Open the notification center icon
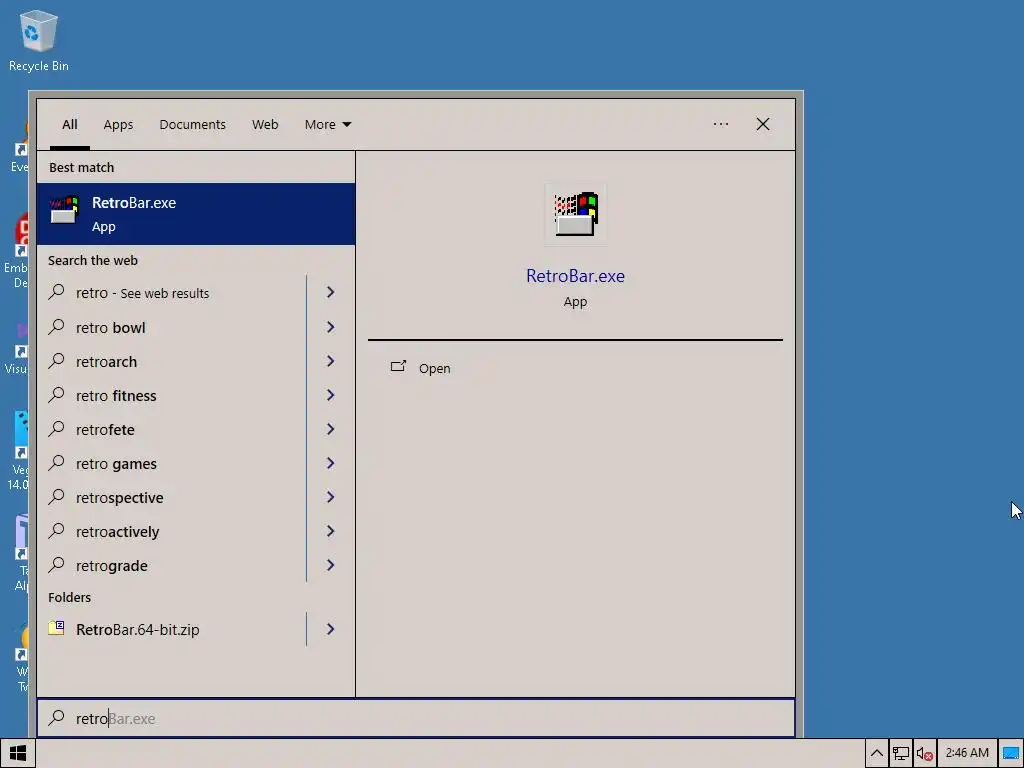 click(1011, 753)
